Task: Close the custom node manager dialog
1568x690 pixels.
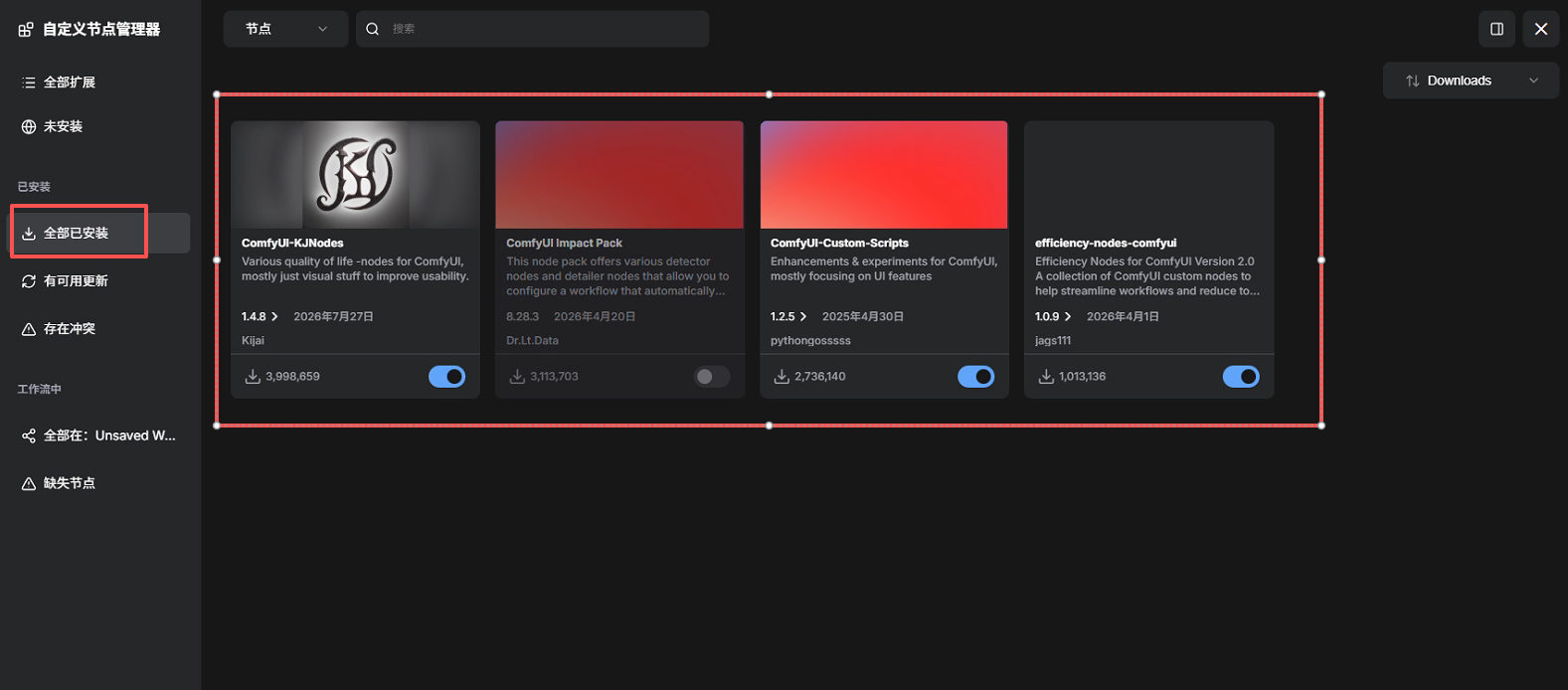Action: 1541,29
